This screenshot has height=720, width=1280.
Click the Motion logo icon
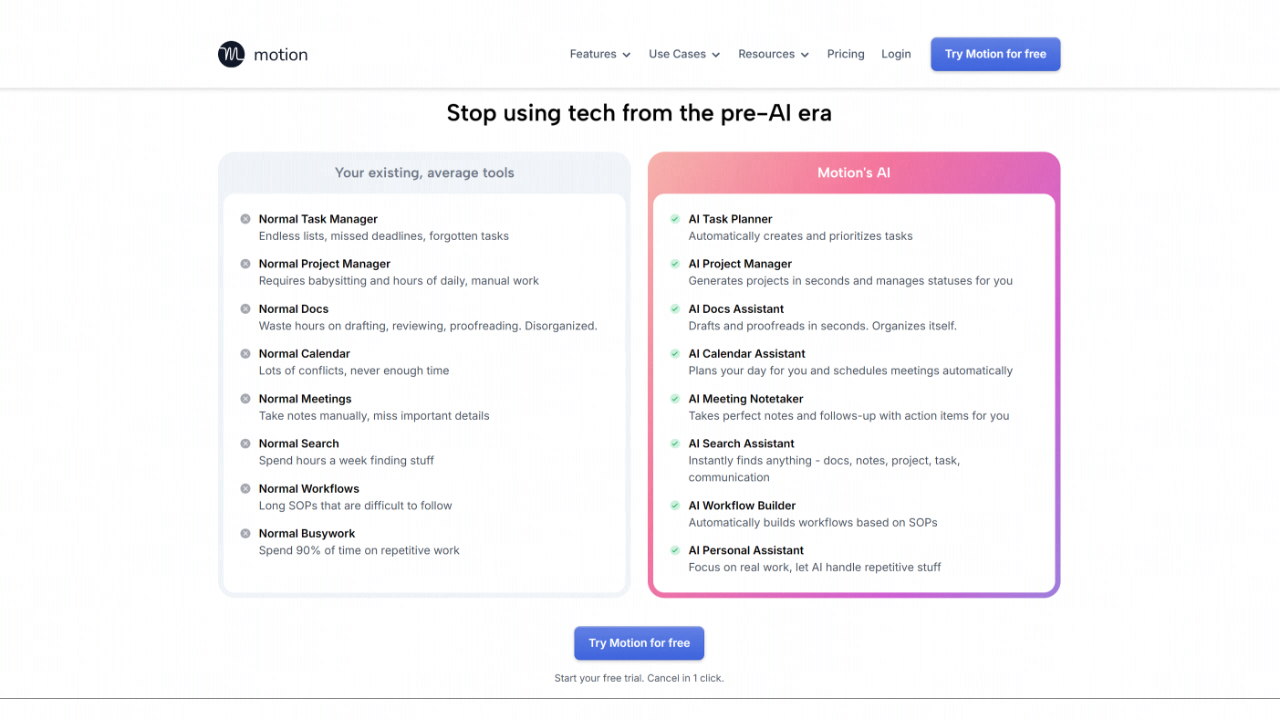pos(231,54)
